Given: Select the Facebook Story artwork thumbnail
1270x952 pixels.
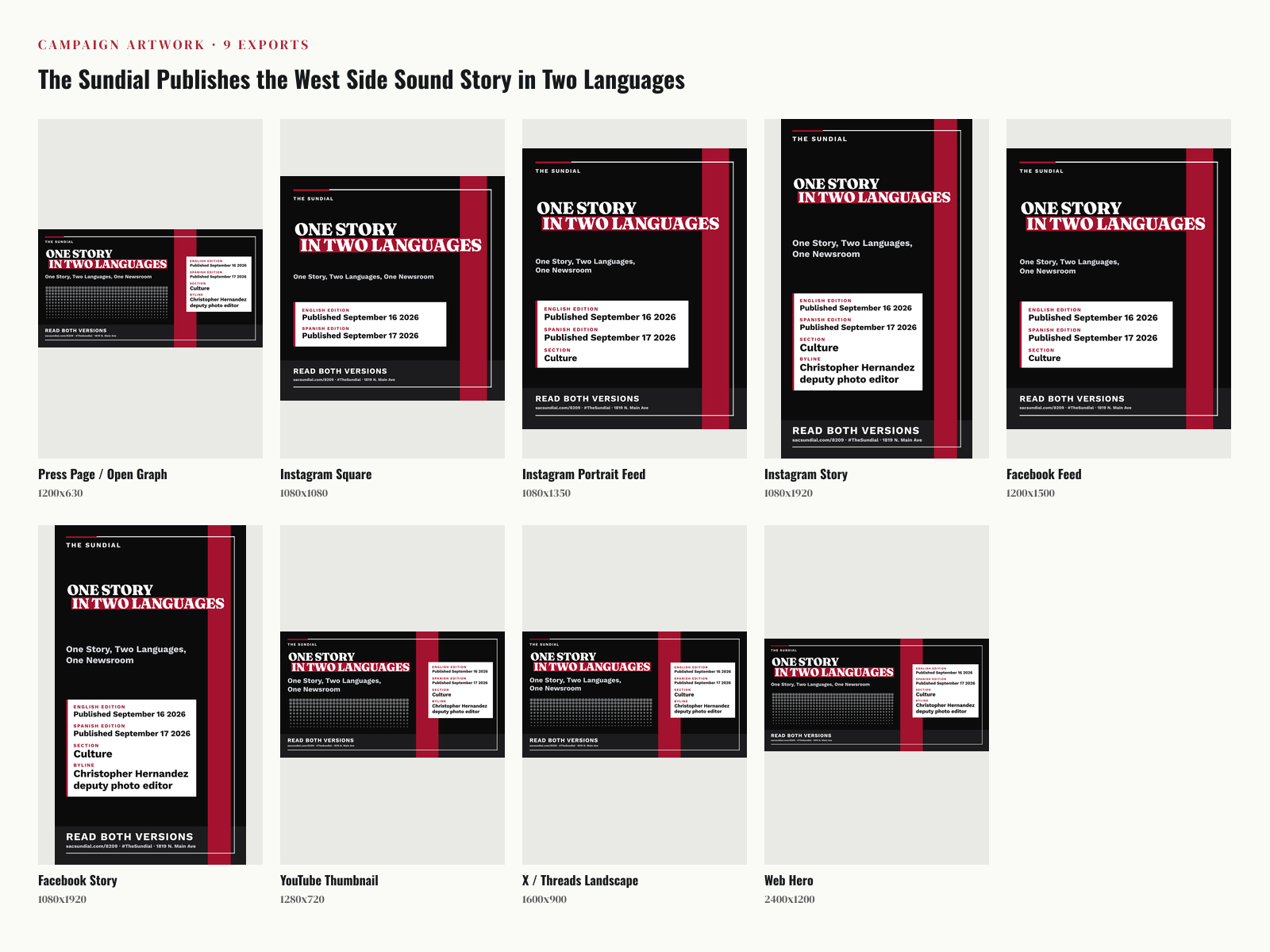Looking at the screenshot, I should [150, 695].
